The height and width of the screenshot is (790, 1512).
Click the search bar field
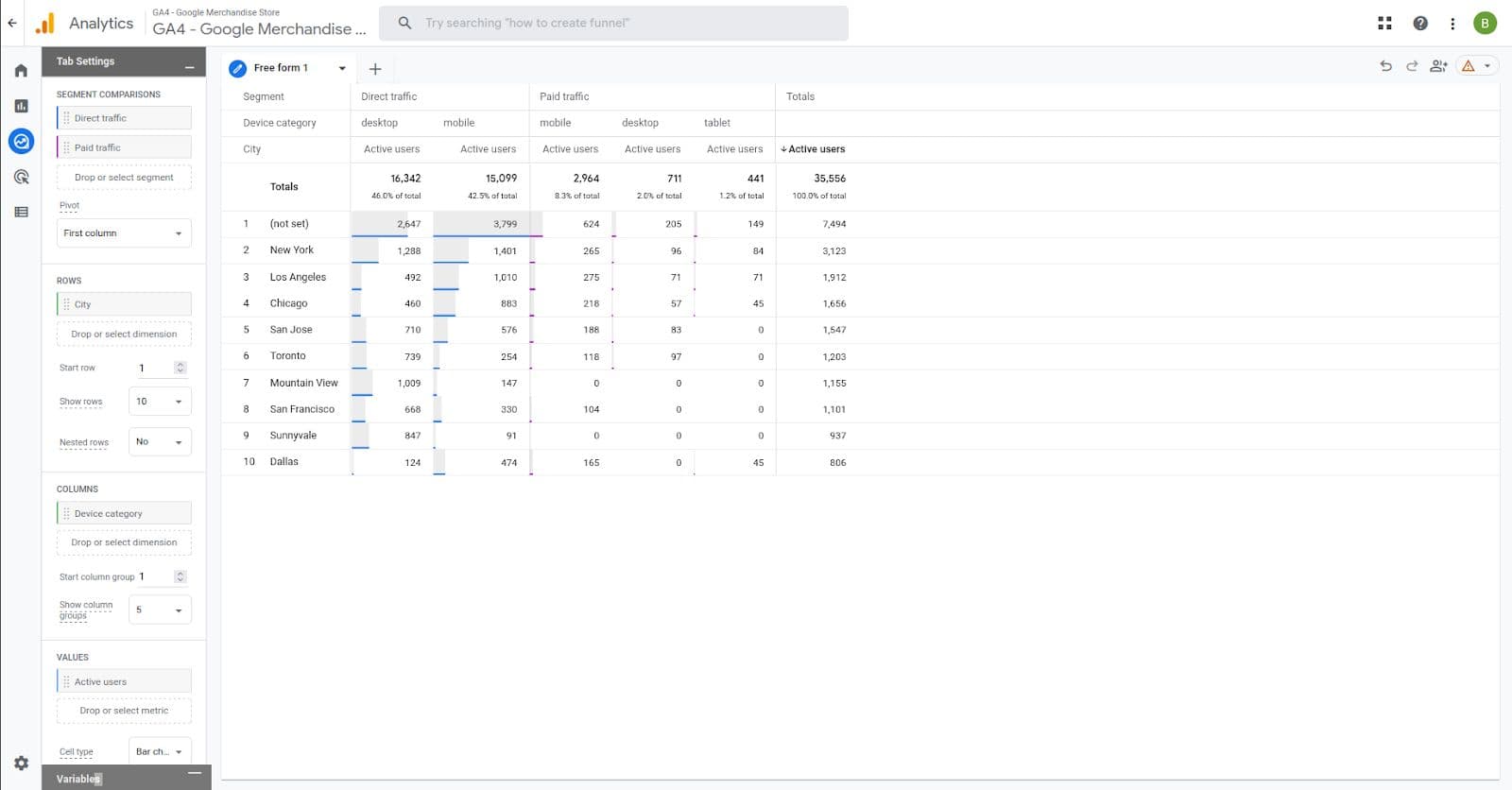point(614,24)
